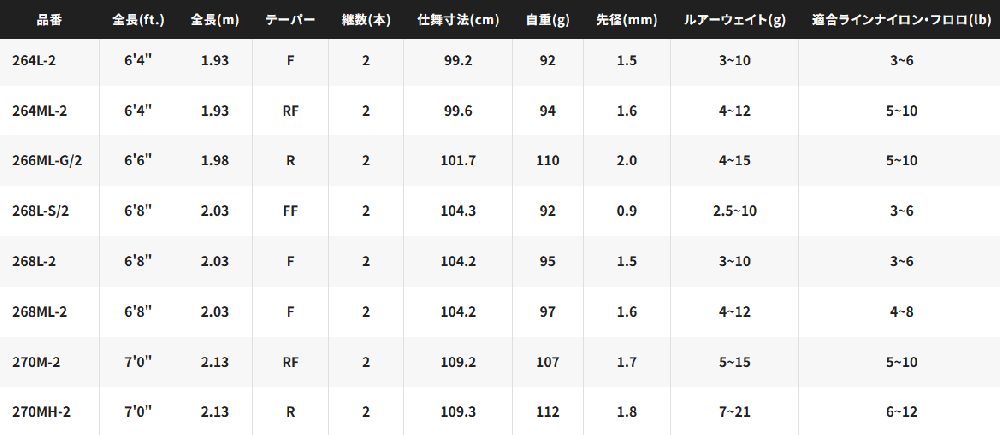The image size is (1000, 435).
Task: Select the 264ML-2 model cell
Action: click(40, 111)
